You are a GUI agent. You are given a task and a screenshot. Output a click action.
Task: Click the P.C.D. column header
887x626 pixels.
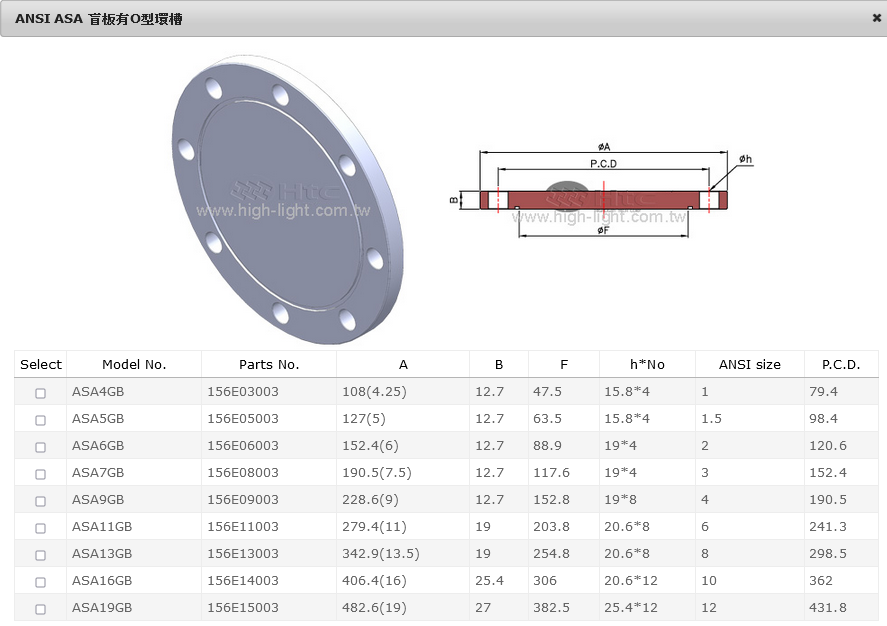pos(841,365)
